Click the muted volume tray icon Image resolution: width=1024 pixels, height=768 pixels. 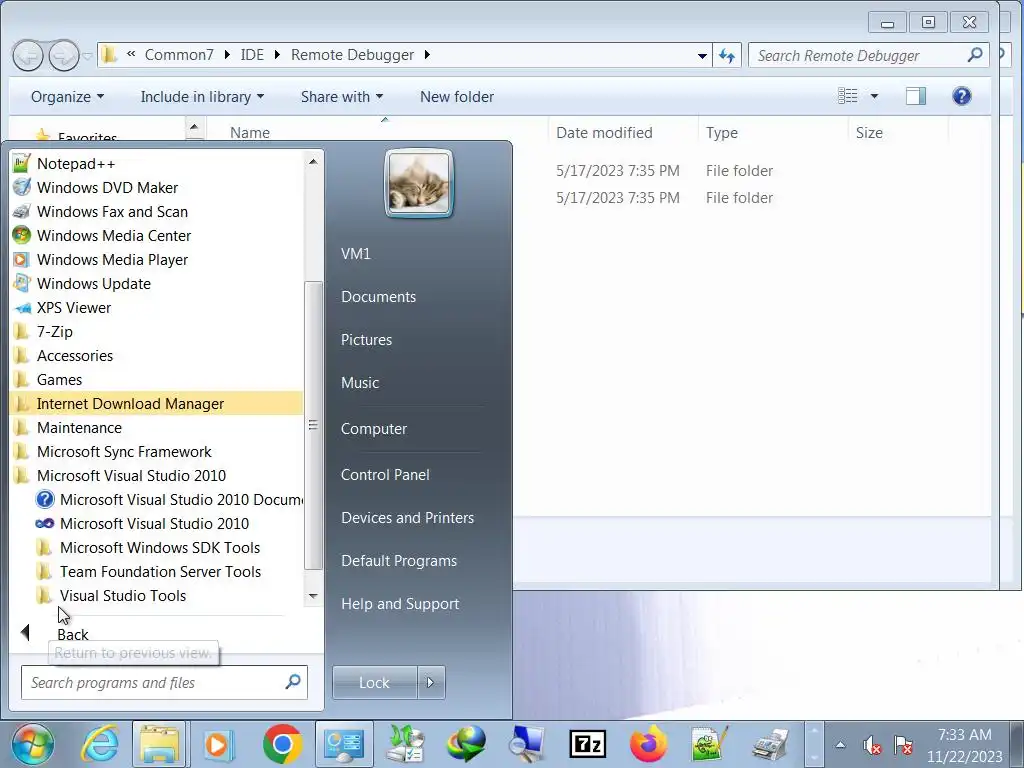click(x=872, y=745)
